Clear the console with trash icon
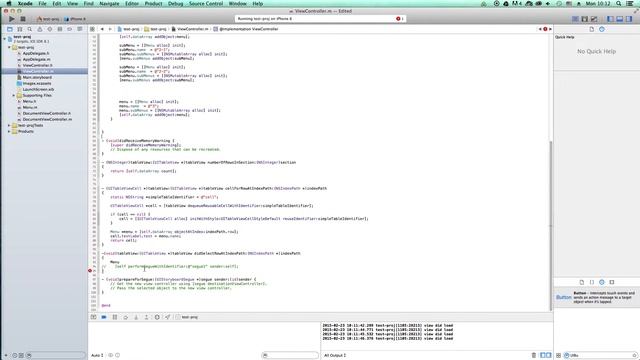The image size is (640, 360). coord(533,355)
